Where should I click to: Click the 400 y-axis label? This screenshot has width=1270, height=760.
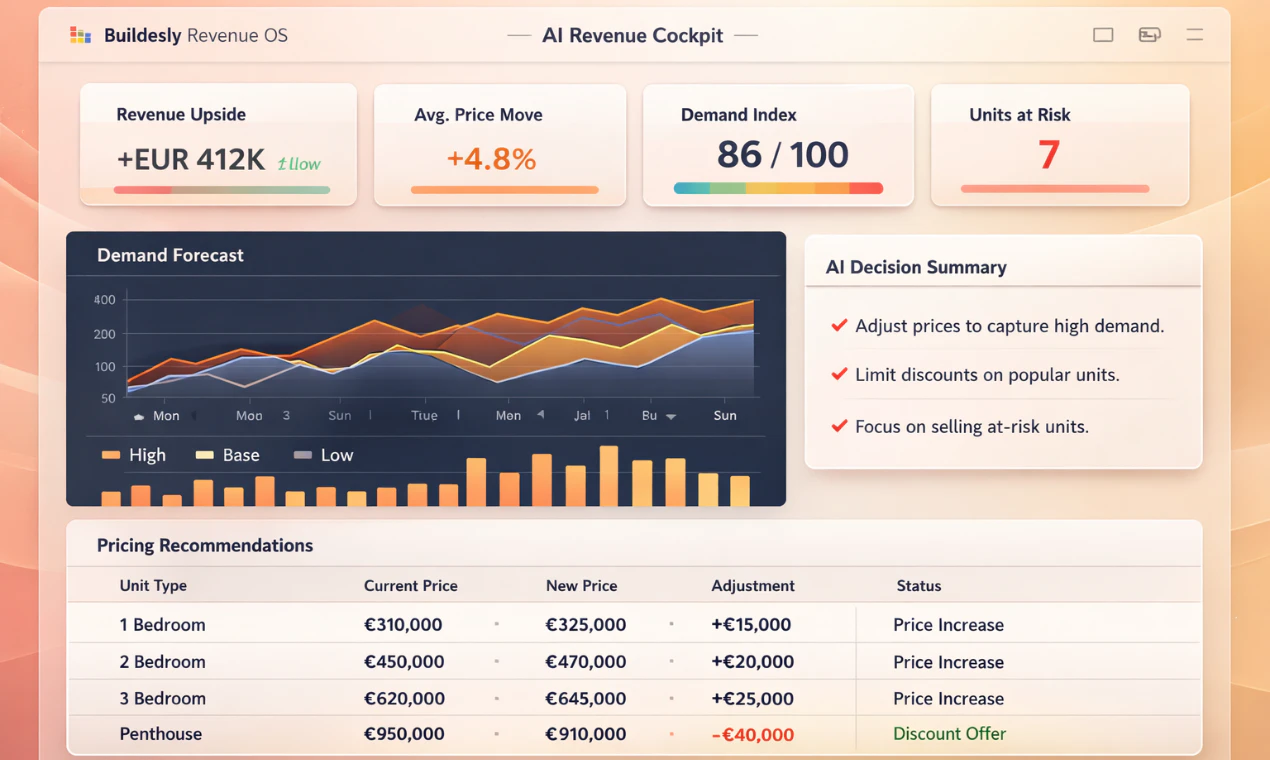coord(105,300)
